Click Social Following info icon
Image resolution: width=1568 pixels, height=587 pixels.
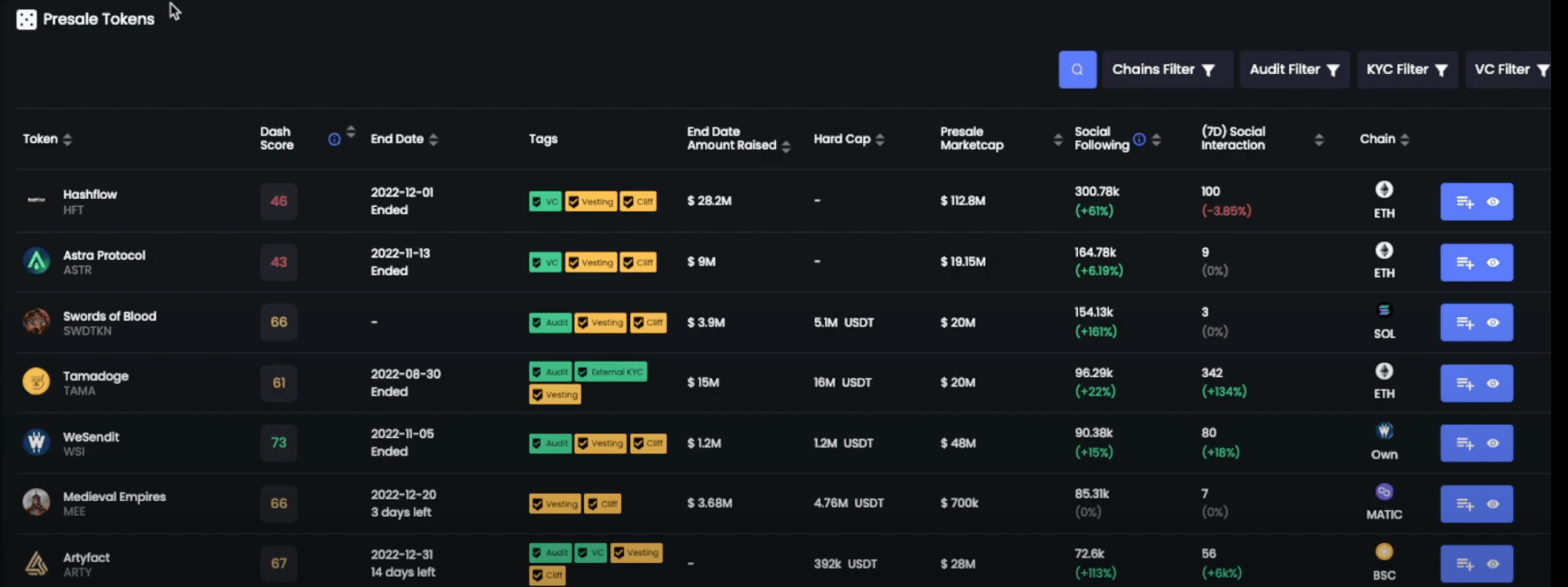(x=1140, y=139)
